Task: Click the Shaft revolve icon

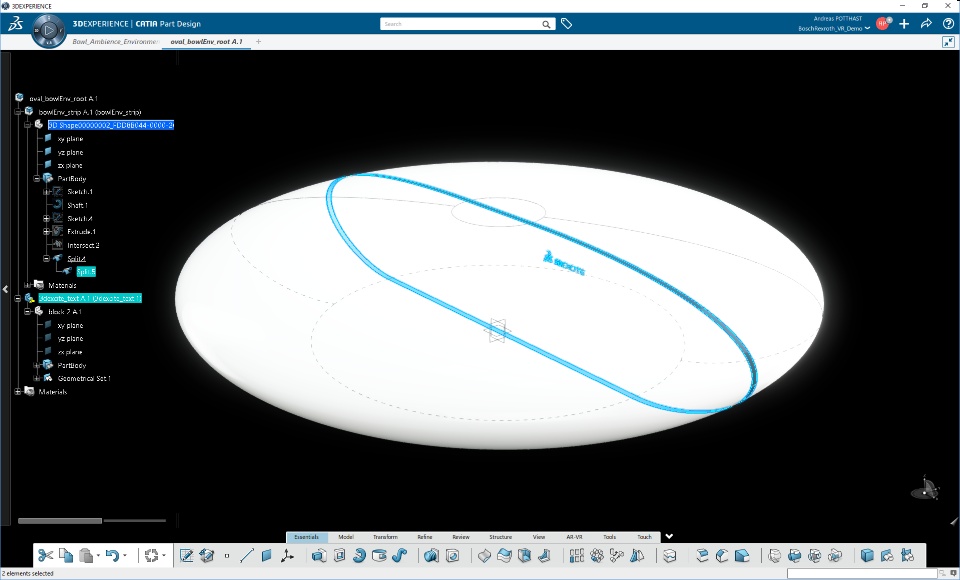Action: 359,556
